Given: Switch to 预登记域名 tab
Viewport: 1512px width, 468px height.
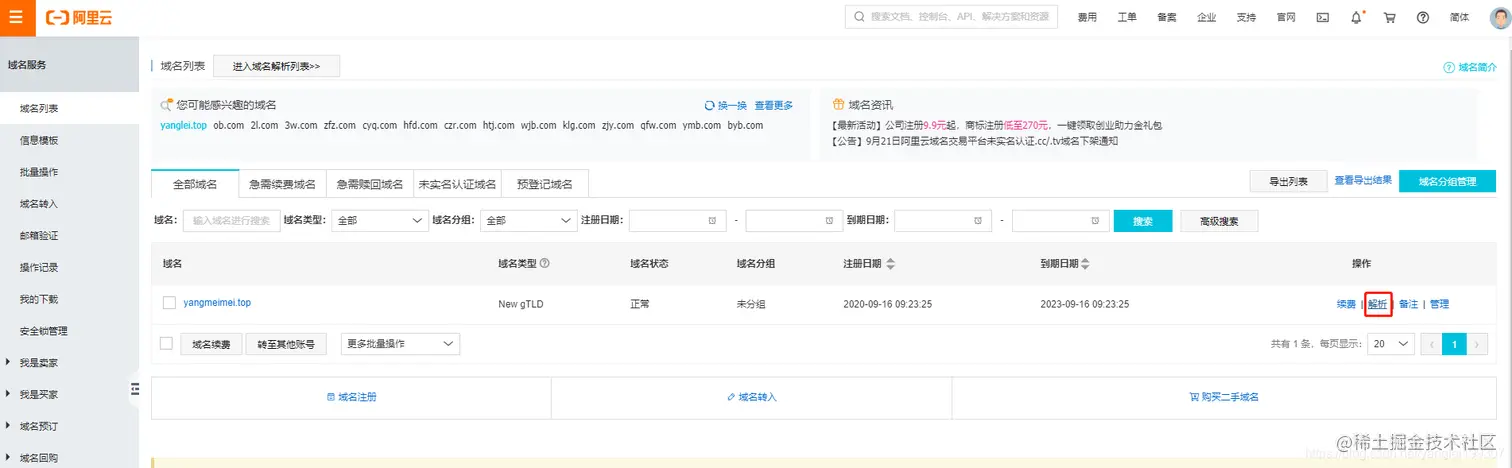Looking at the screenshot, I should pyautogui.click(x=545, y=184).
